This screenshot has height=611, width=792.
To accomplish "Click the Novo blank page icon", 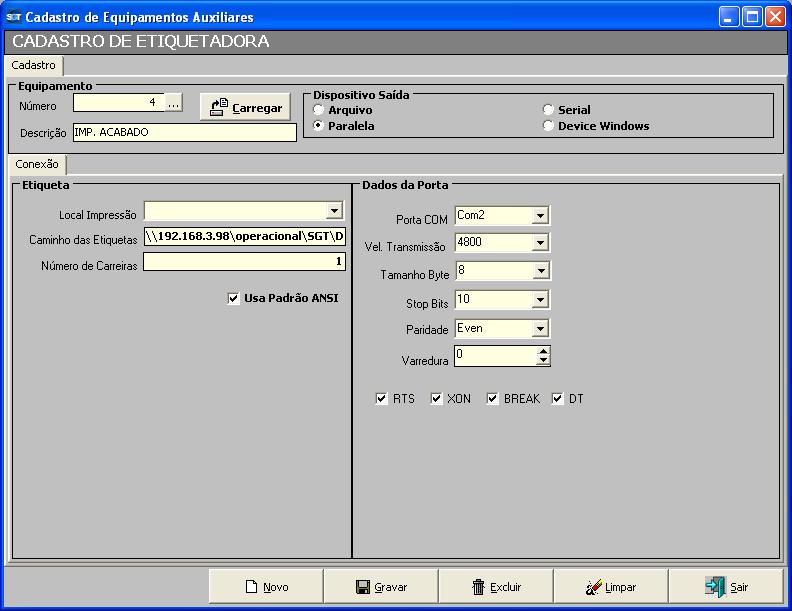I will (252, 587).
